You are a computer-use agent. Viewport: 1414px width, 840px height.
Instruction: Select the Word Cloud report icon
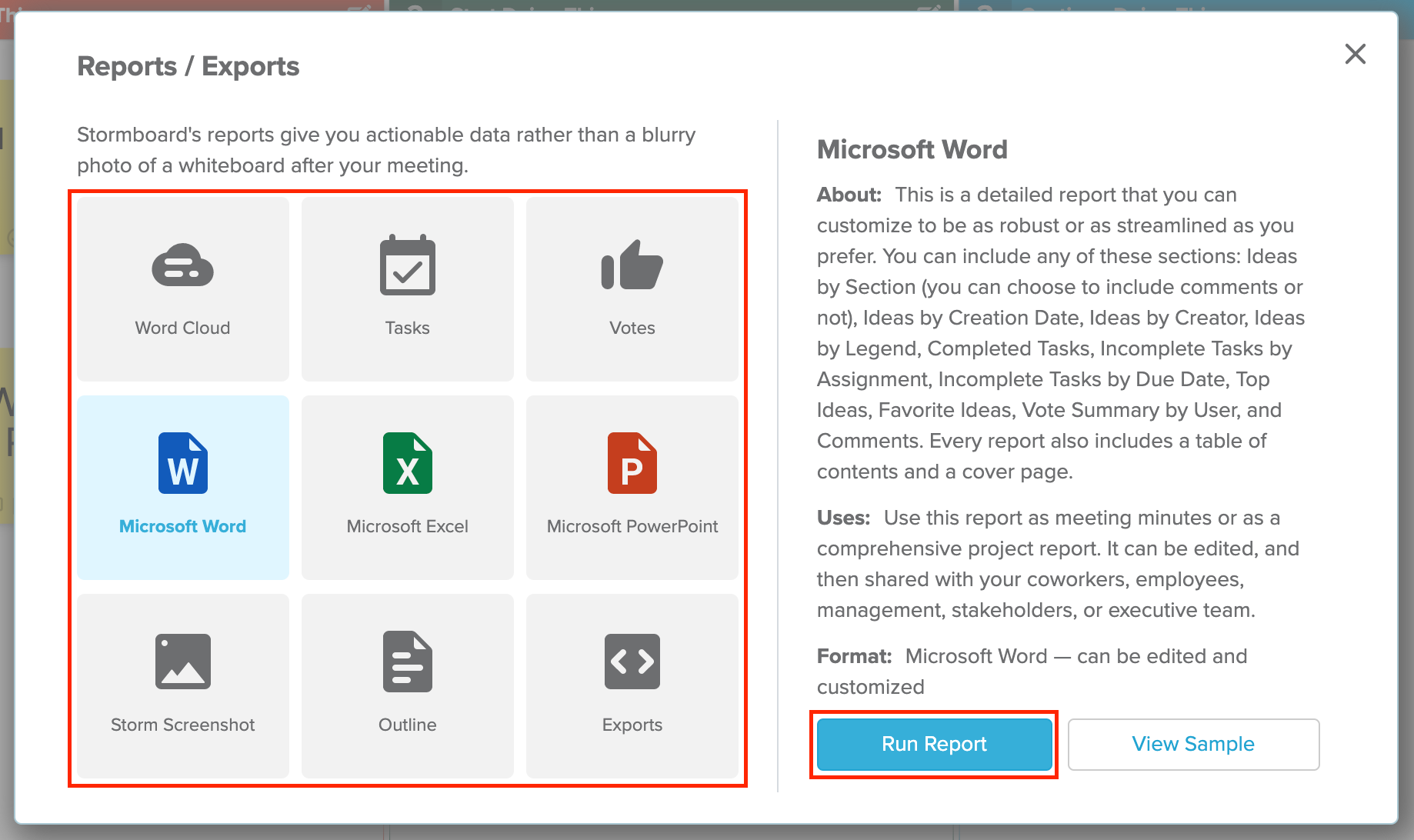click(x=183, y=265)
